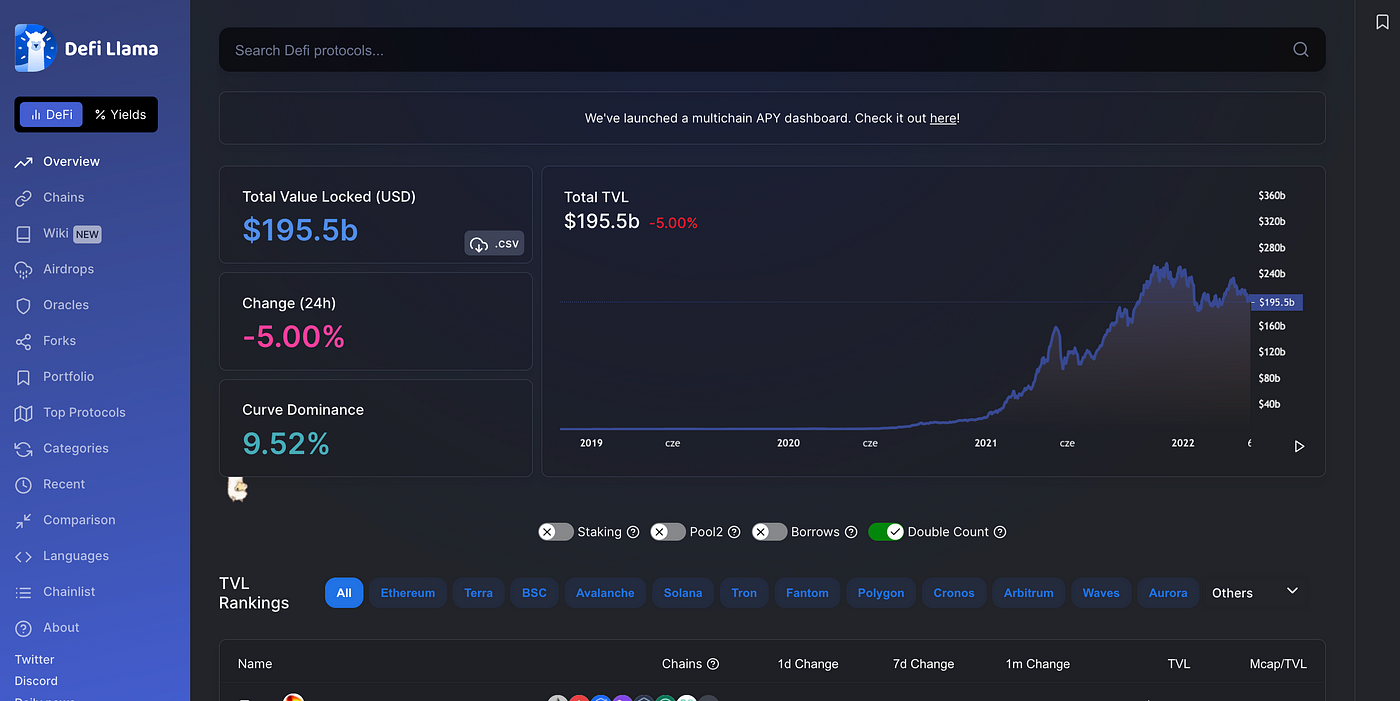The width and height of the screenshot is (1400, 701).
Task: Click the Airdrops cloud icon
Action: (24, 270)
